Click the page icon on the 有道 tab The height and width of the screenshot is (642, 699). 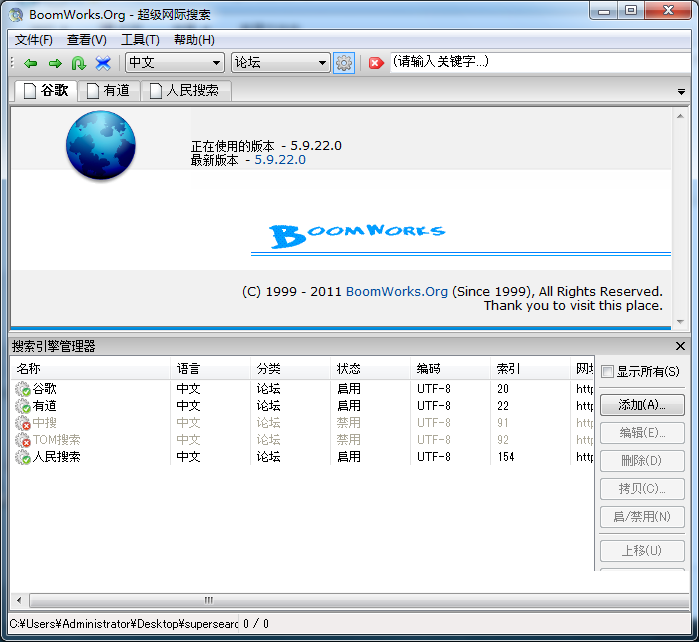93,91
